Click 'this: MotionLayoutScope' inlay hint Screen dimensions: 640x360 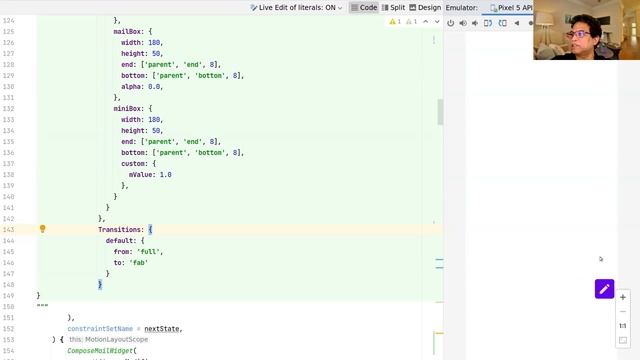[x=109, y=340]
